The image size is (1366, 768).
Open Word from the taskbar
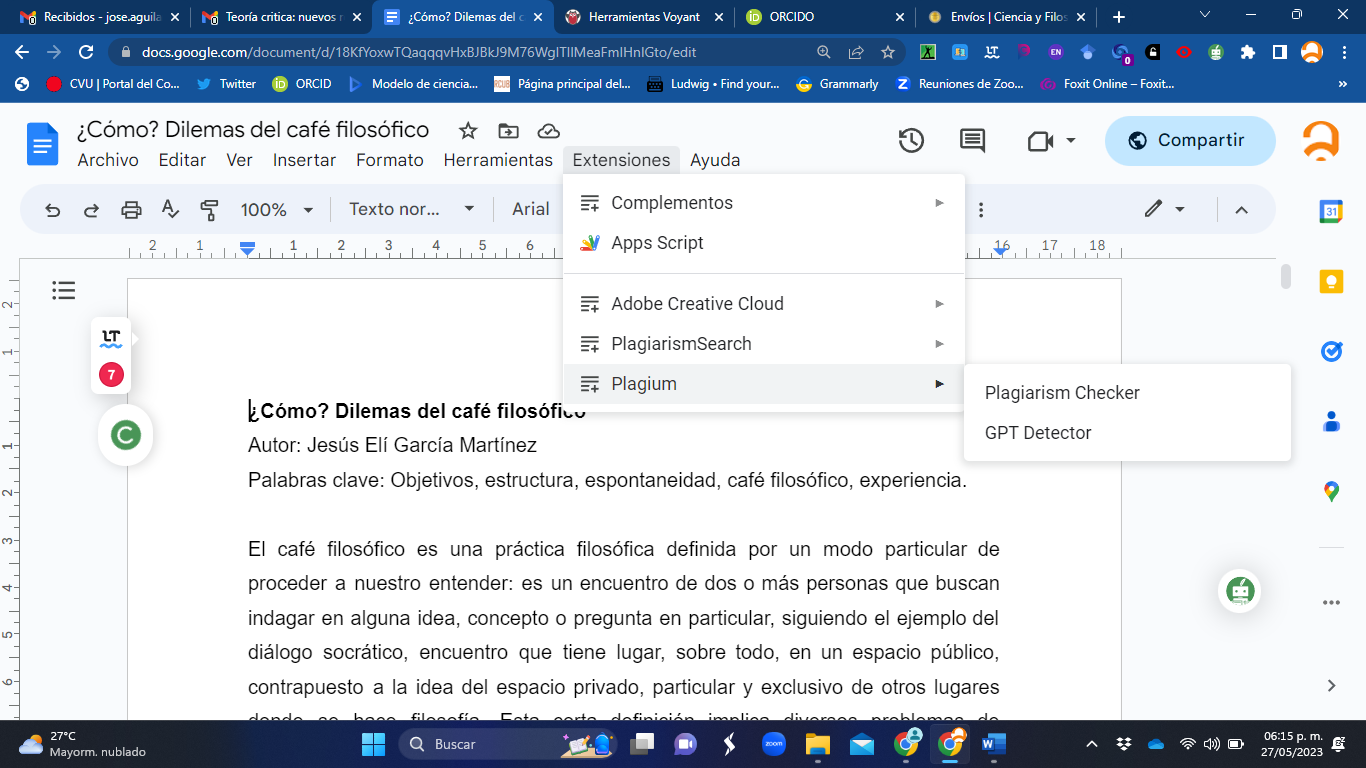click(994, 744)
